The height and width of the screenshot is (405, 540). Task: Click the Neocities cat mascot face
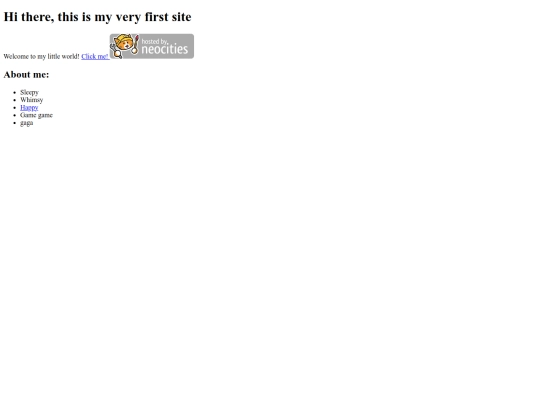[x=124, y=44]
